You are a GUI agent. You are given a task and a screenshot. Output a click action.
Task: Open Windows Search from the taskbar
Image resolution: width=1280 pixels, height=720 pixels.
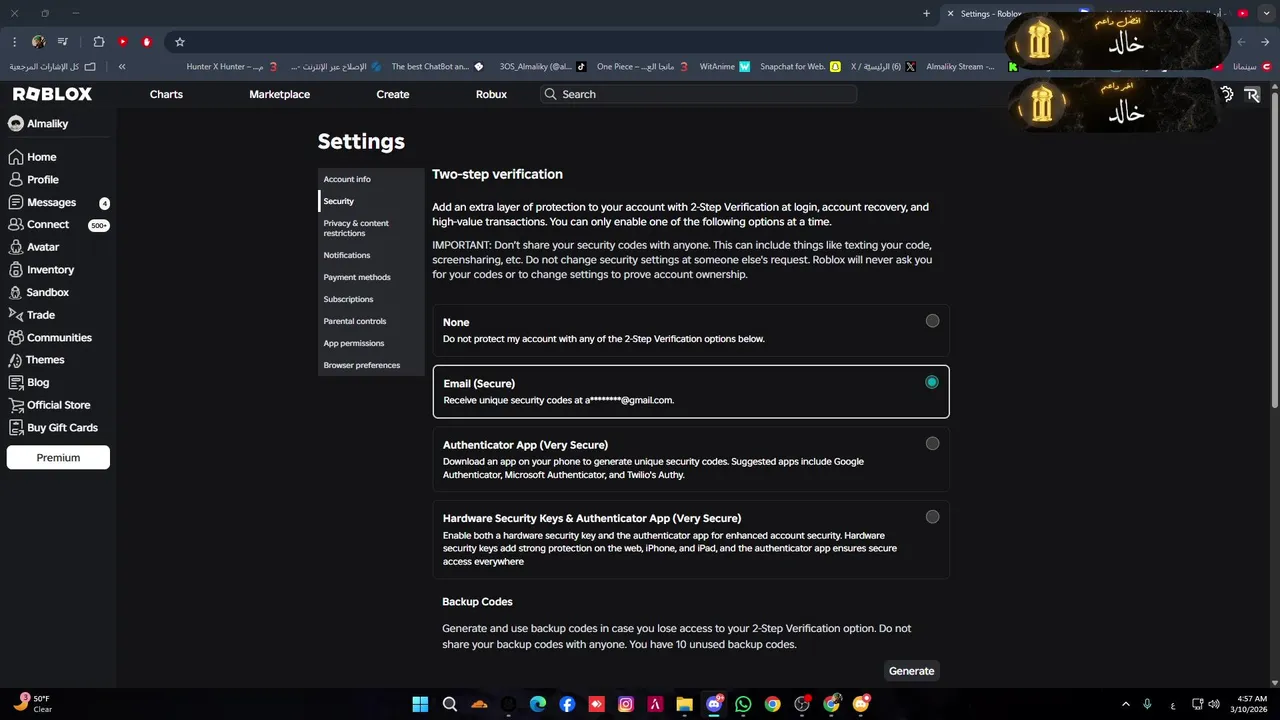(450, 704)
